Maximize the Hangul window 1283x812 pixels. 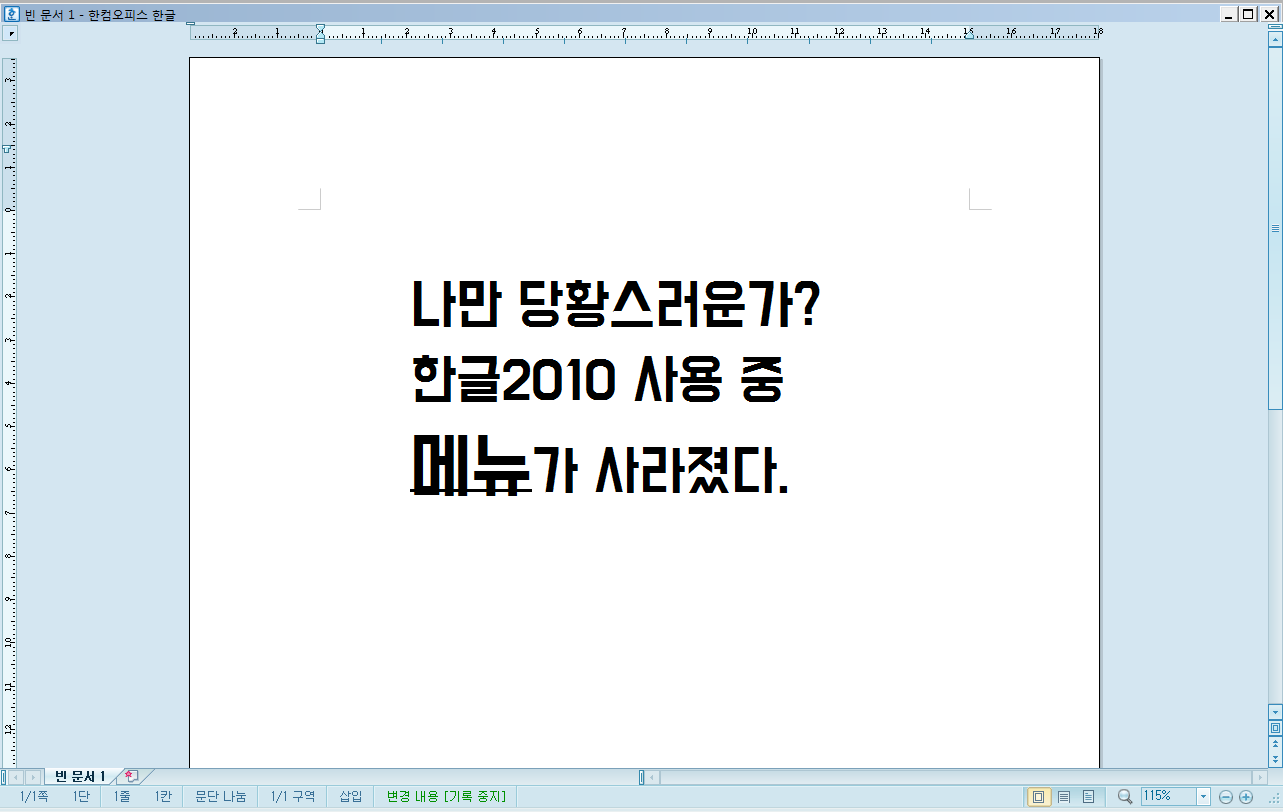(1248, 14)
